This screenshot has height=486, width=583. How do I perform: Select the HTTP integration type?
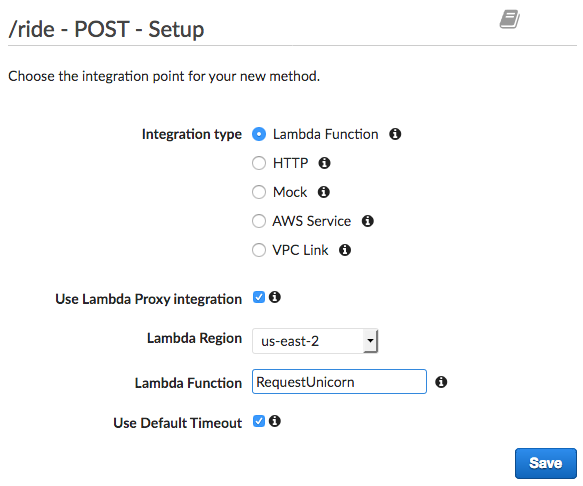point(259,163)
